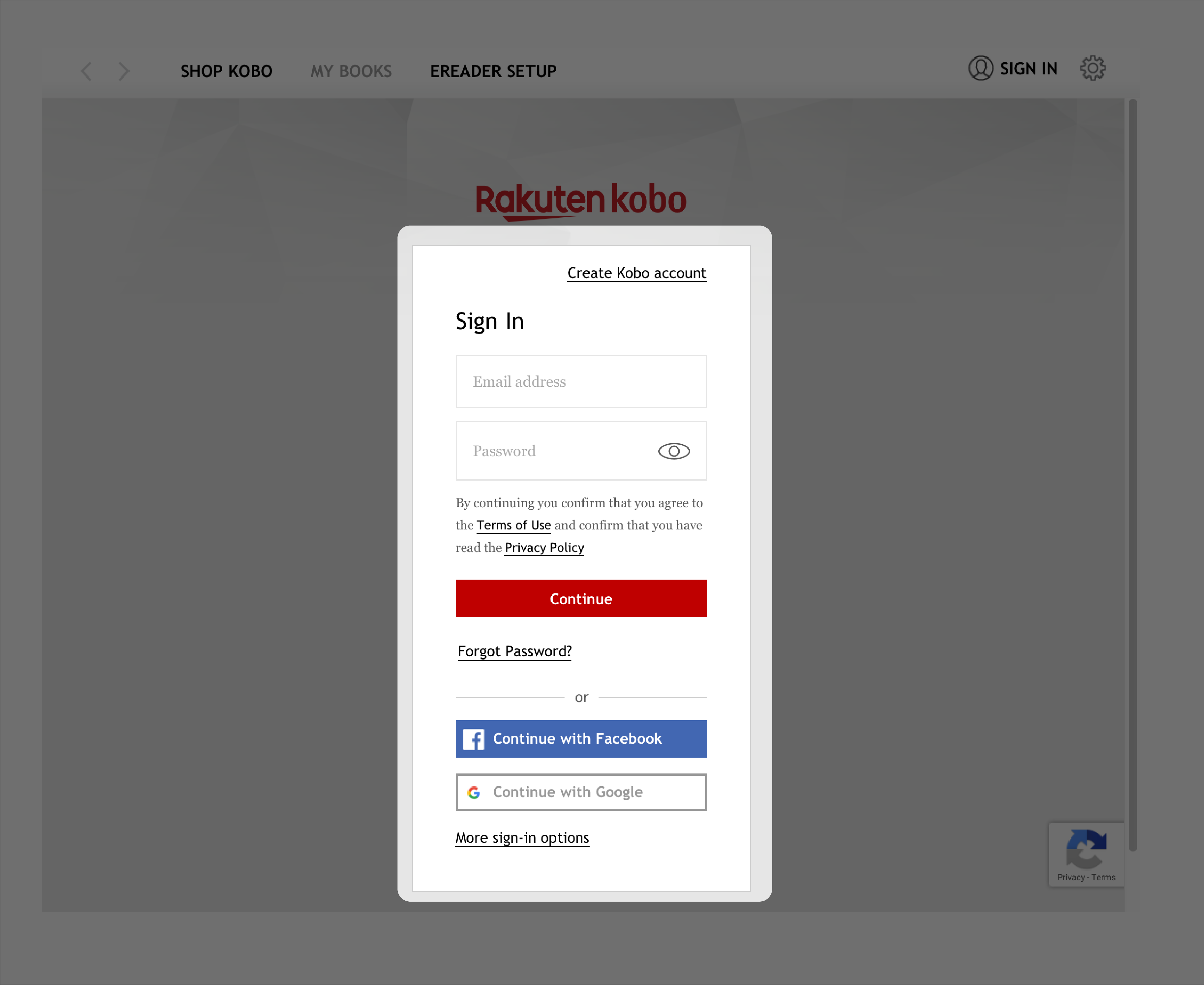Click Create Kobo account button
Image resolution: width=1204 pixels, height=985 pixels.
[637, 272]
